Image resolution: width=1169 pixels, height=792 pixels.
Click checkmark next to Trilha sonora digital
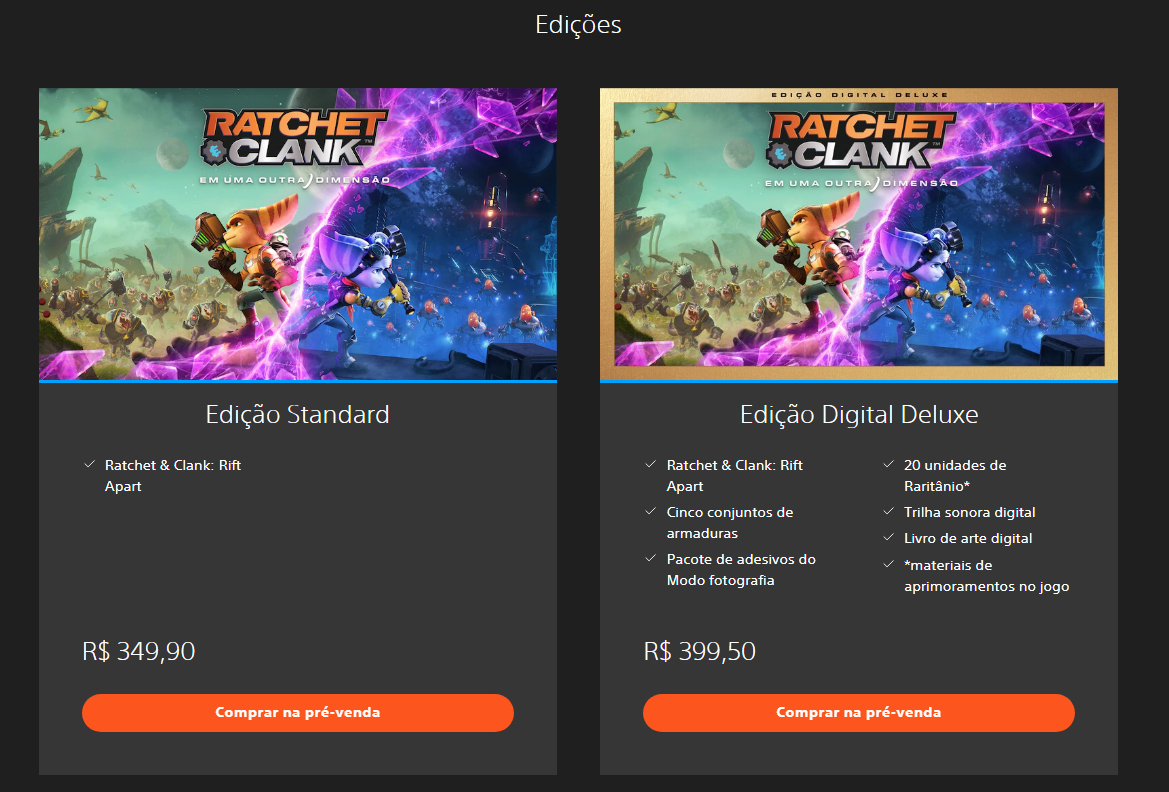888,512
